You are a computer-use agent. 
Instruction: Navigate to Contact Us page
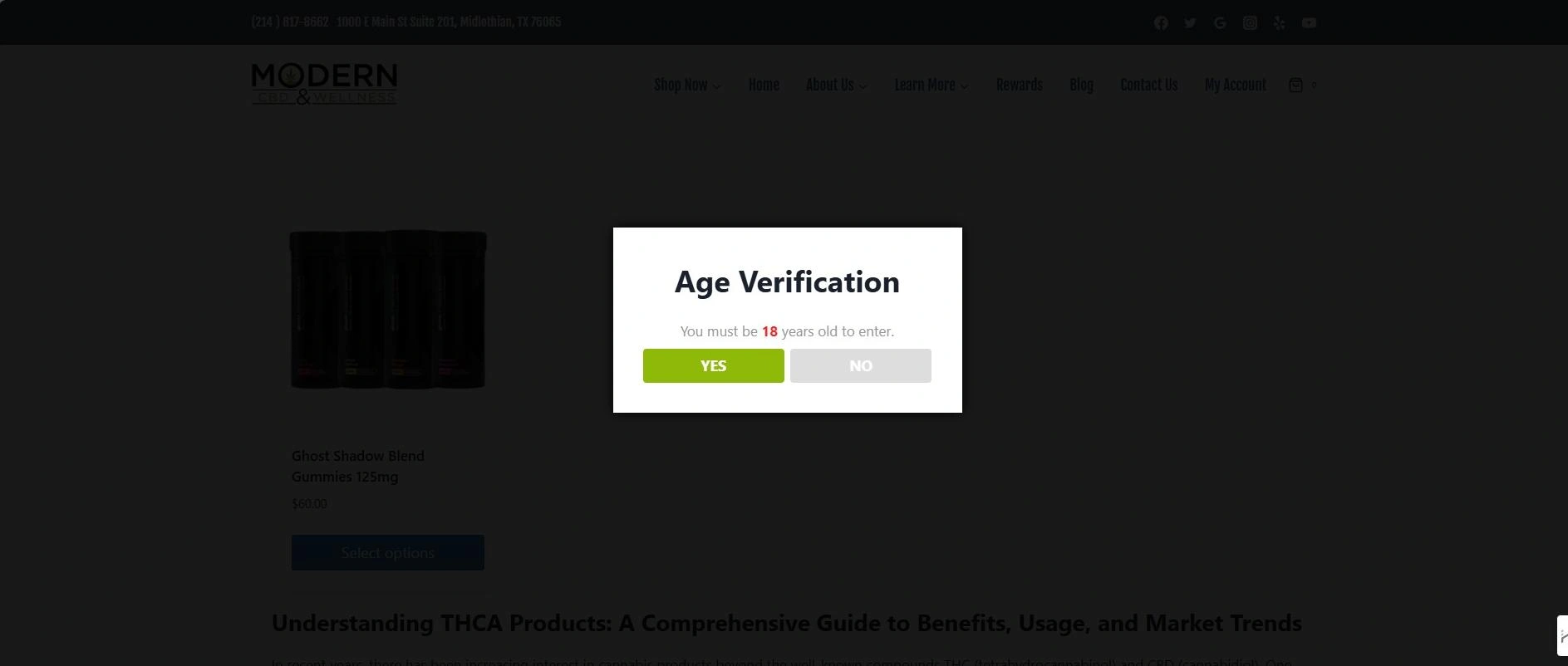pyautogui.click(x=1148, y=85)
